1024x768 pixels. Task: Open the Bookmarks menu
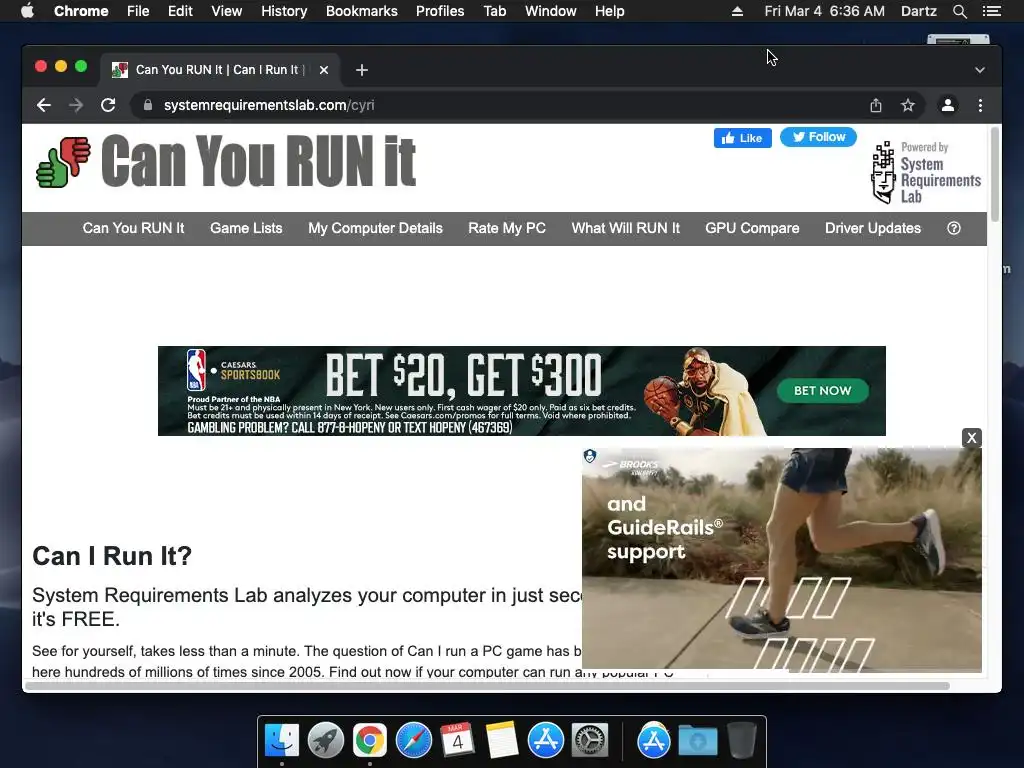pyautogui.click(x=362, y=11)
